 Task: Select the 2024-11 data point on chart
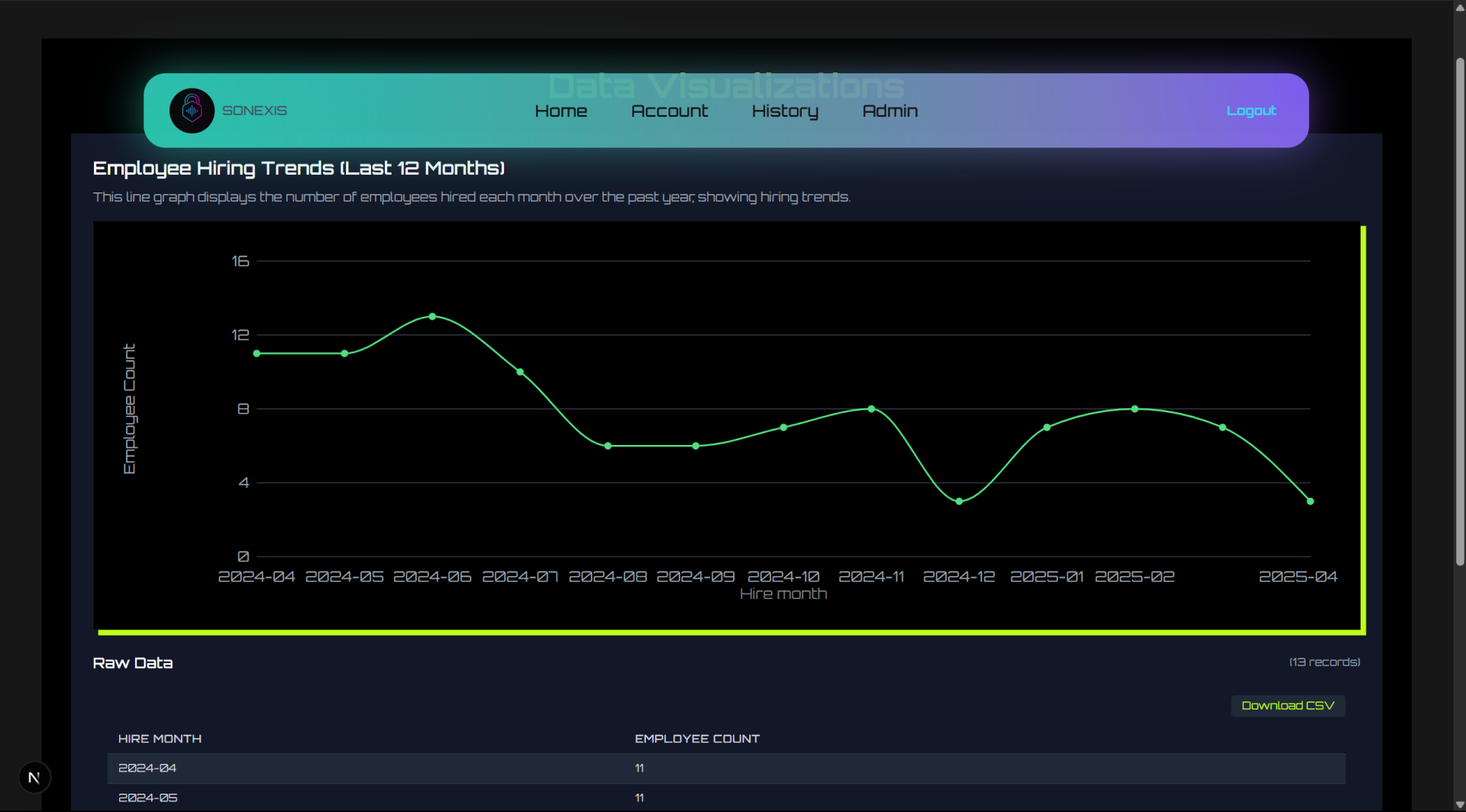click(871, 409)
